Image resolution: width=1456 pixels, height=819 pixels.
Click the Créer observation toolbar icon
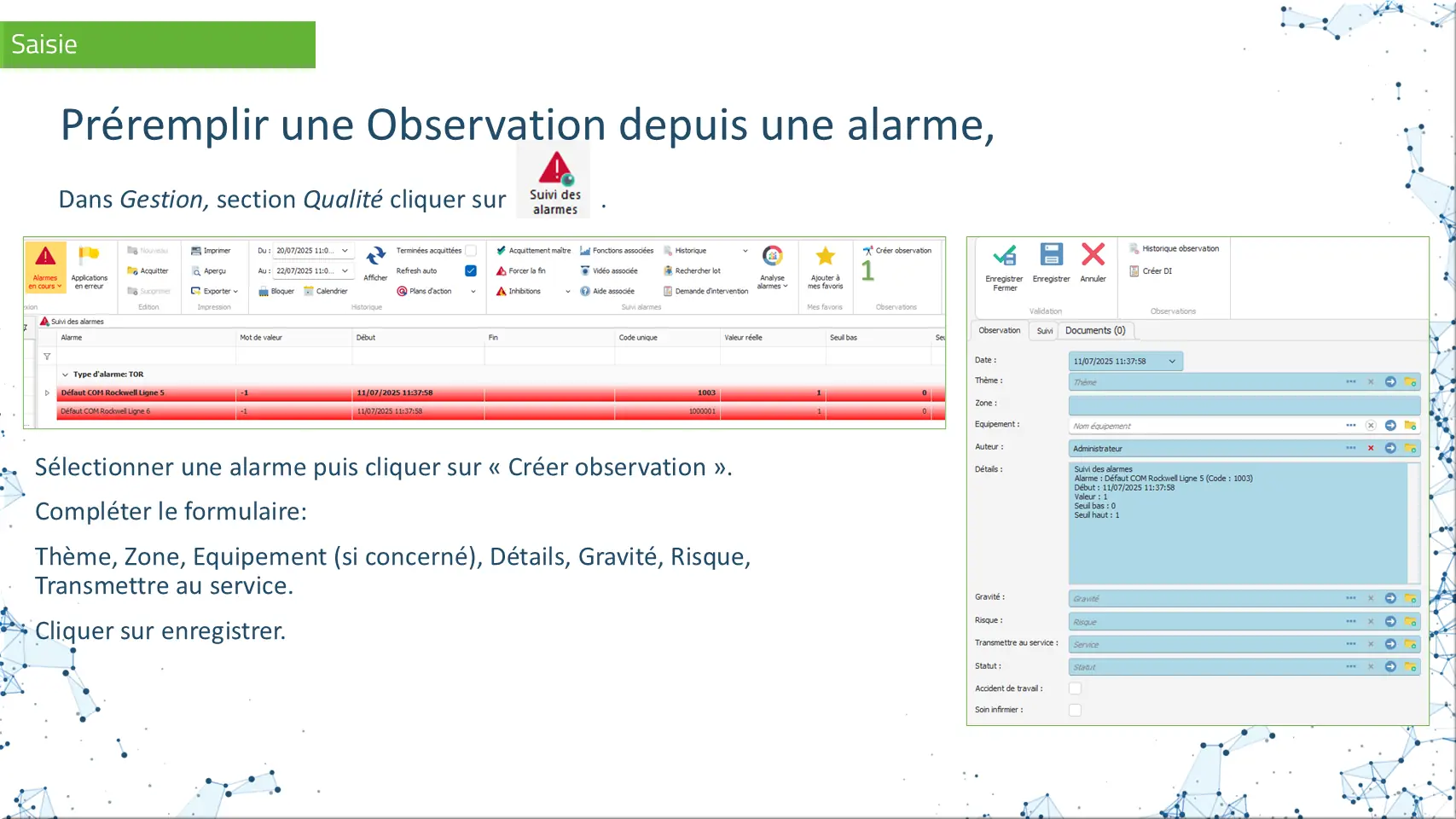point(867,251)
